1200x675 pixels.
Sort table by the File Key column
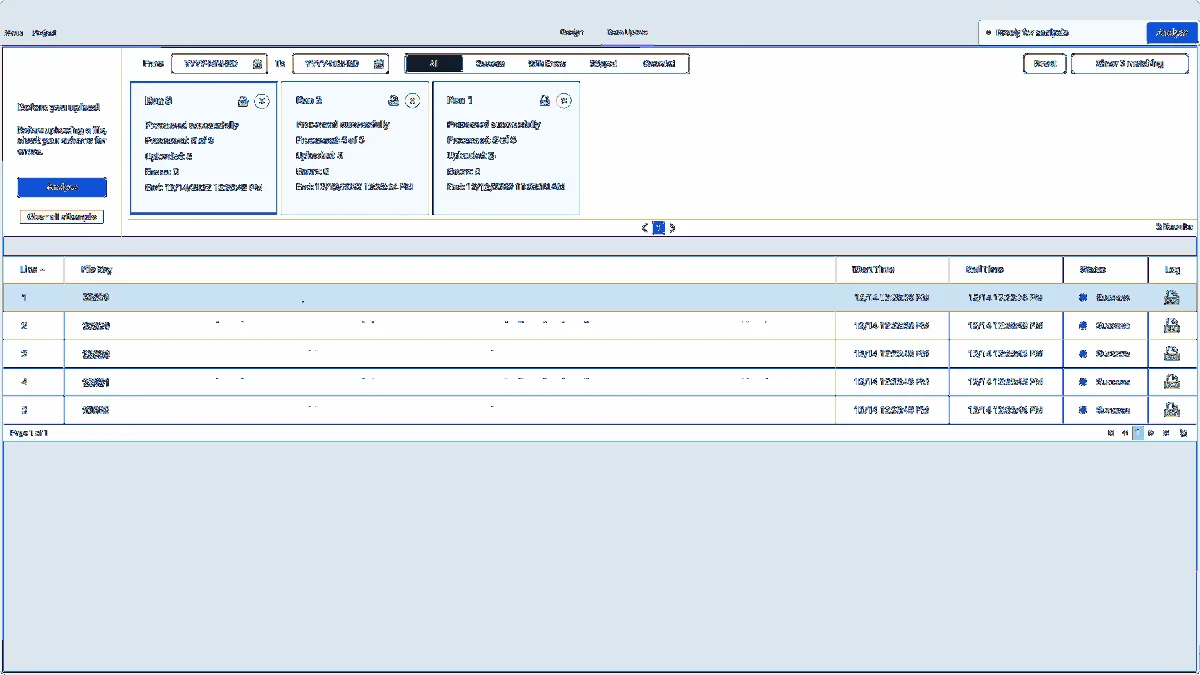[450, 270]
